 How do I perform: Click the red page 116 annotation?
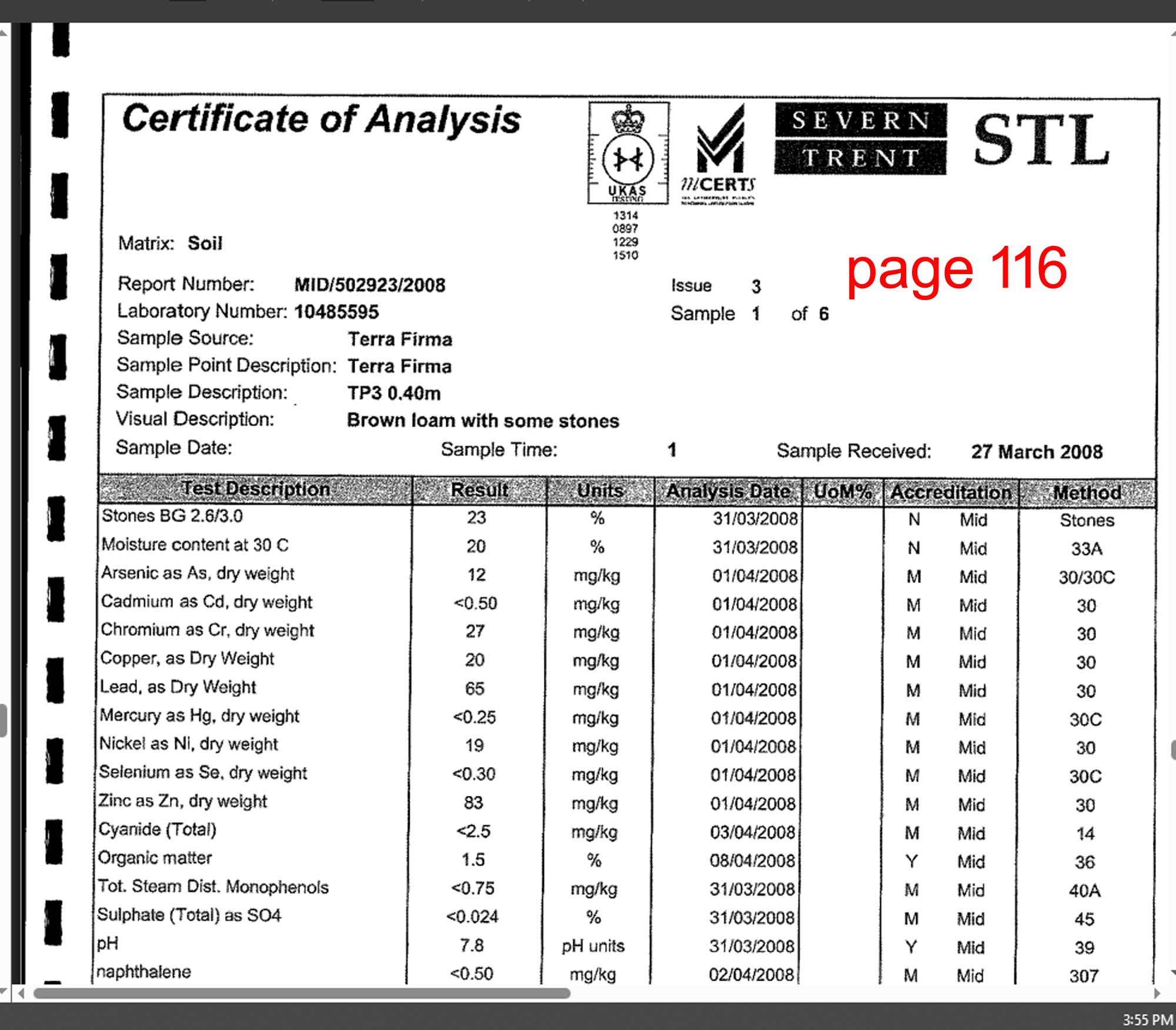957,269
